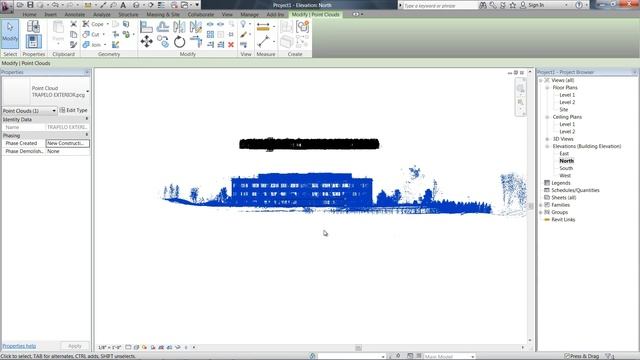
Task: Click the Cut geometry tool
Action: [91, 35]
